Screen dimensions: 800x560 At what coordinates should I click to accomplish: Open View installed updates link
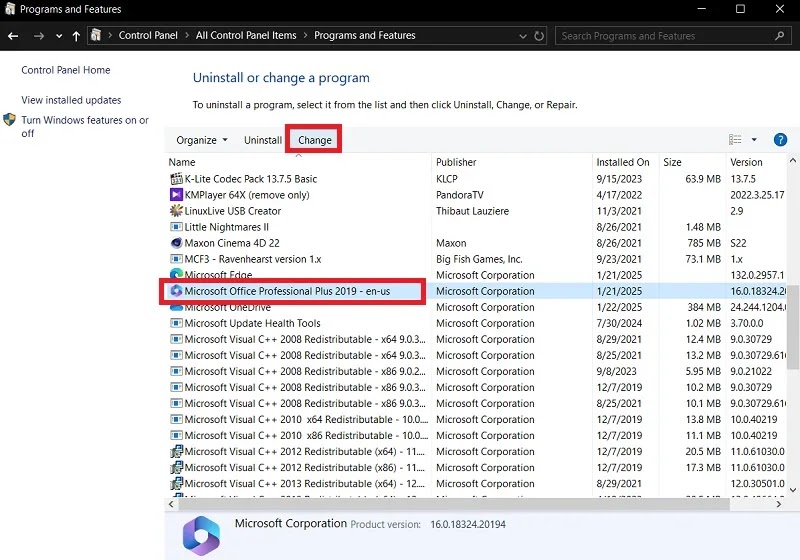click(x=71, y=100)
